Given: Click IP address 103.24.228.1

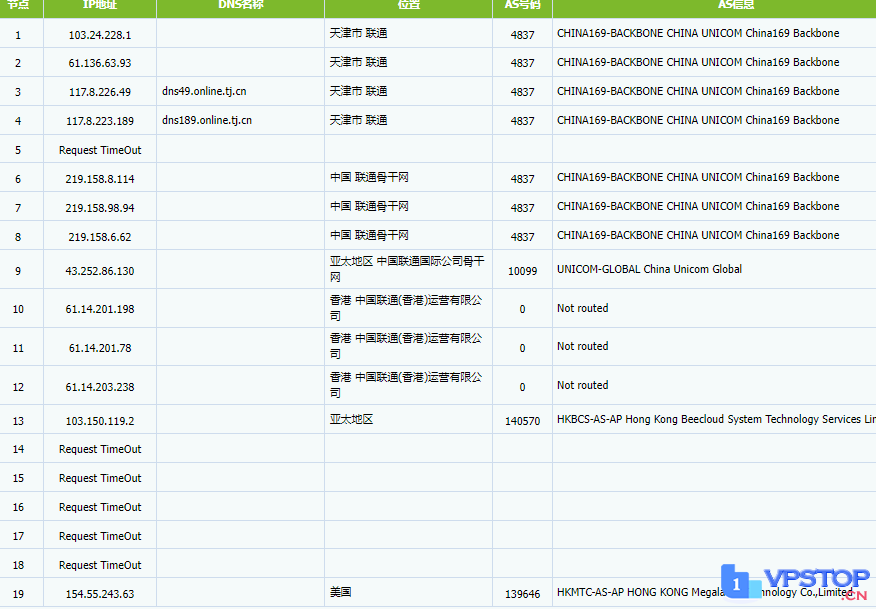Looking at the screenshot, I should coord(100,35).
